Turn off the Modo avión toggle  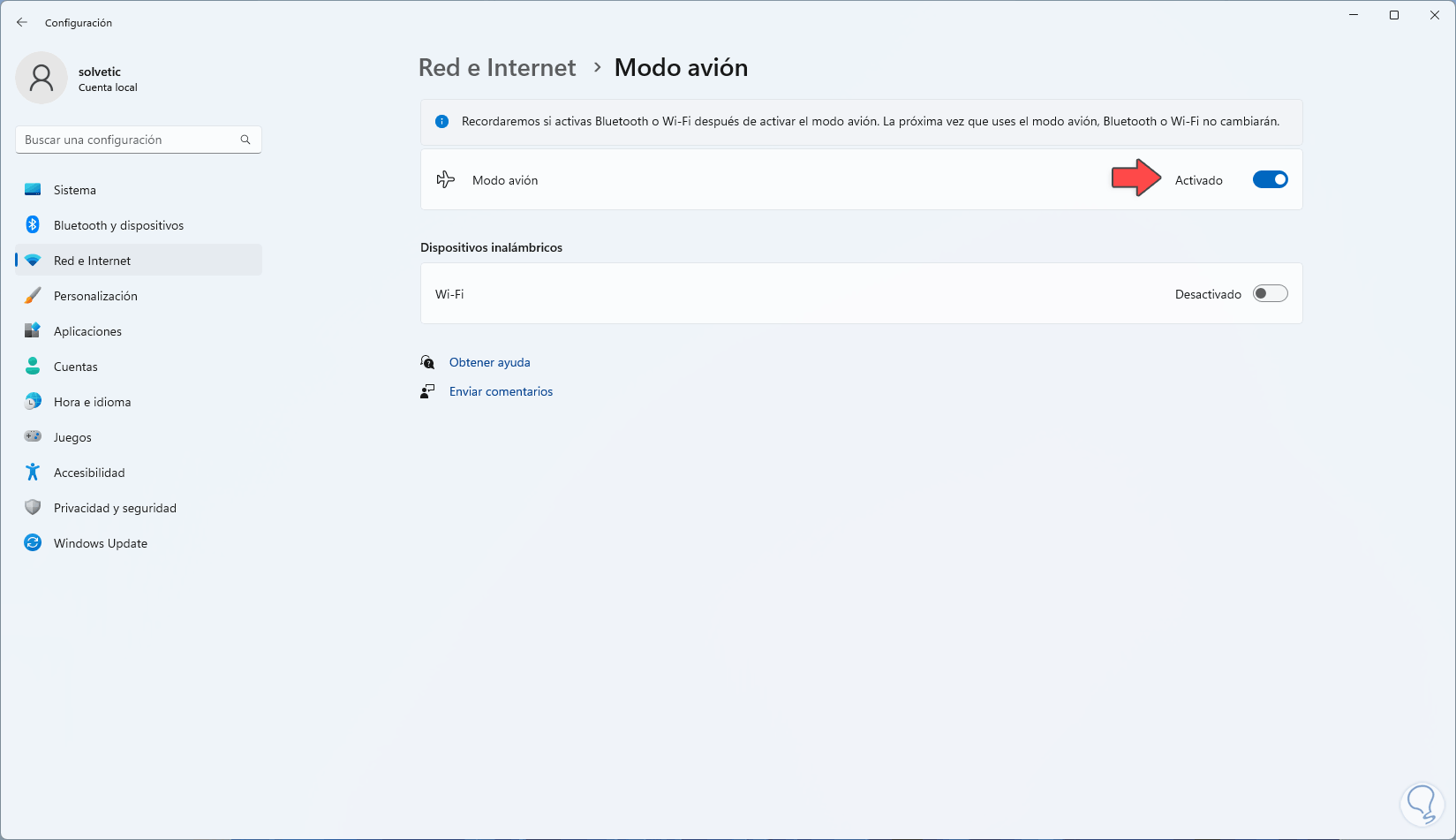(1270, 180)
